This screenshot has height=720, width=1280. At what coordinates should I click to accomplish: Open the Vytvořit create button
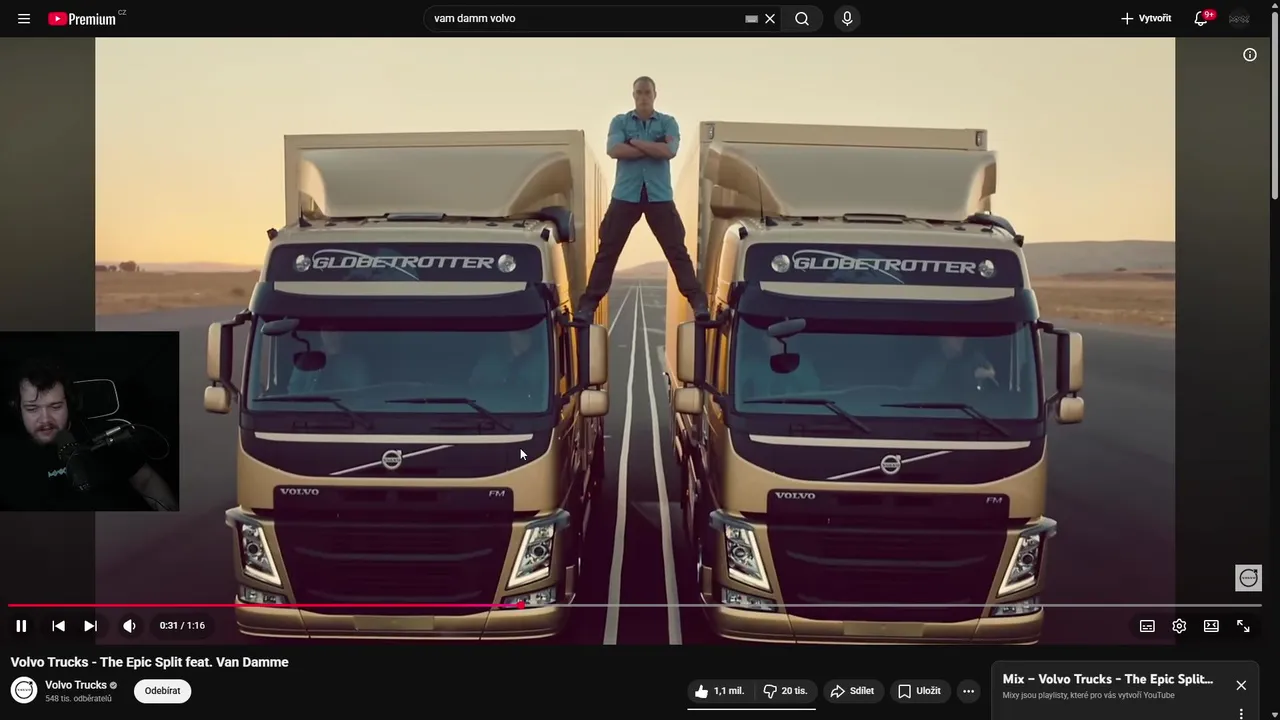(x=1146, y=18)
